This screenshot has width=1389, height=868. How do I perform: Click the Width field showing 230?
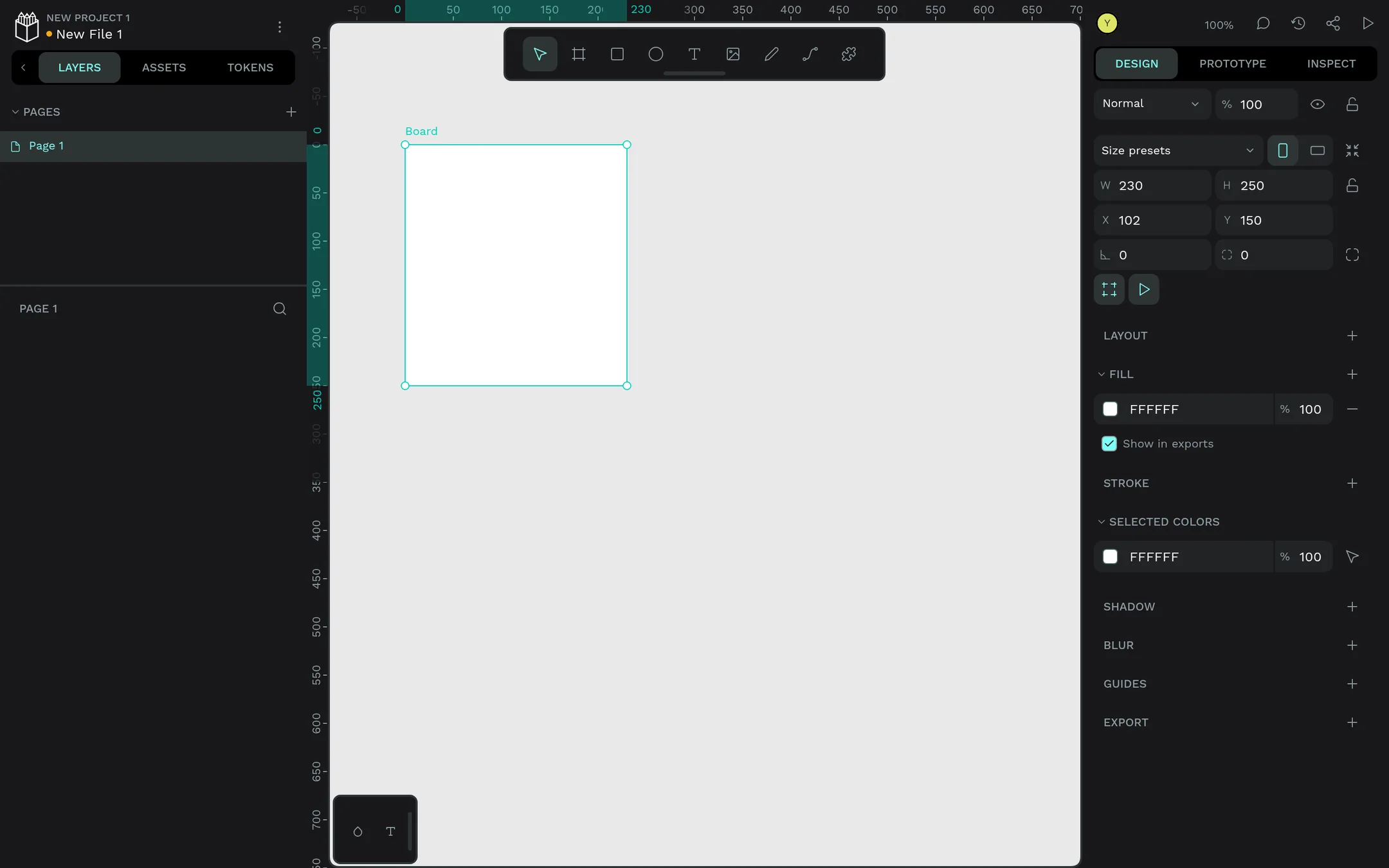pyautogui.click(x=1152, y=186)
